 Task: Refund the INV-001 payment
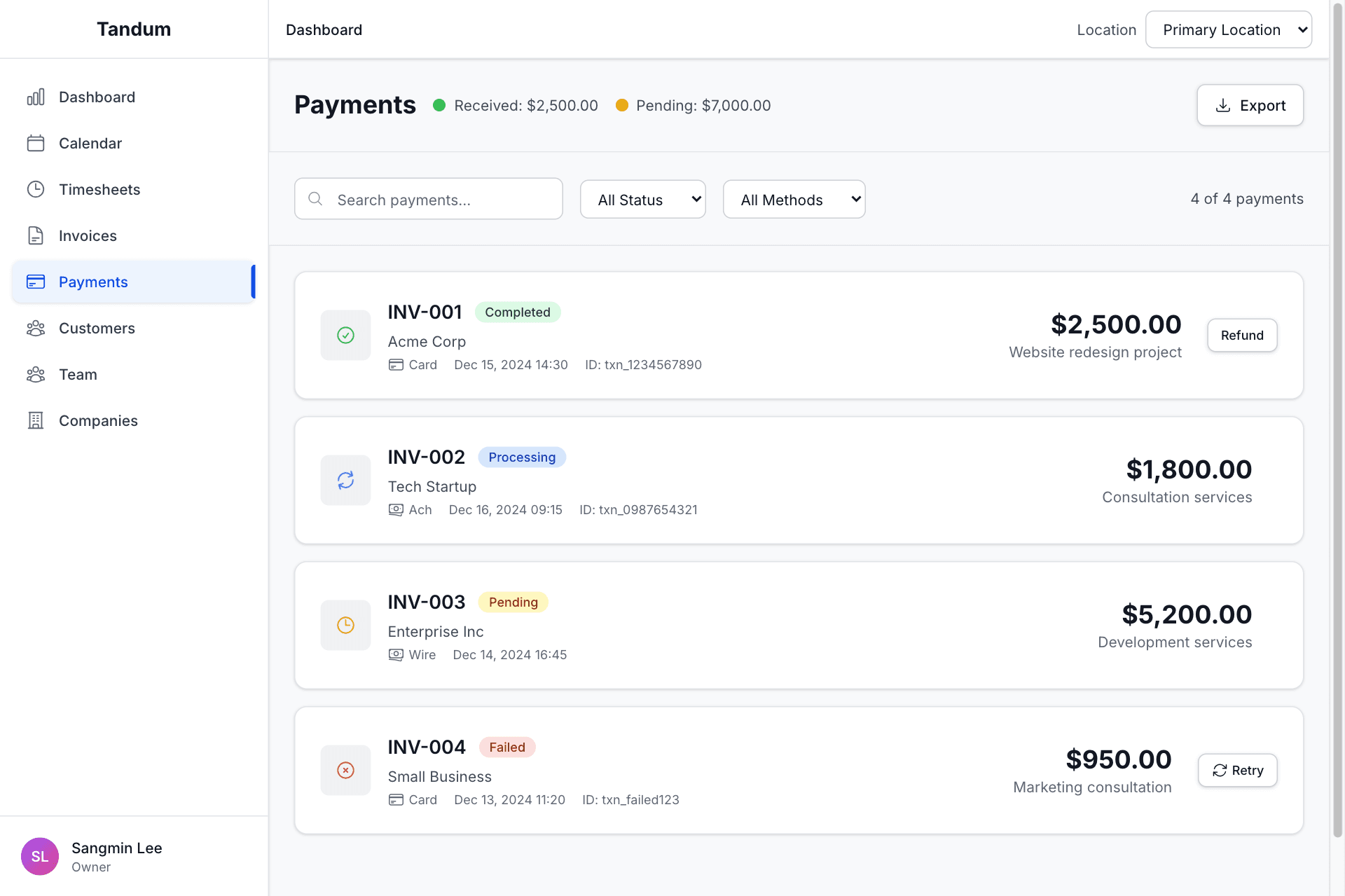[x=1241, y=336]
